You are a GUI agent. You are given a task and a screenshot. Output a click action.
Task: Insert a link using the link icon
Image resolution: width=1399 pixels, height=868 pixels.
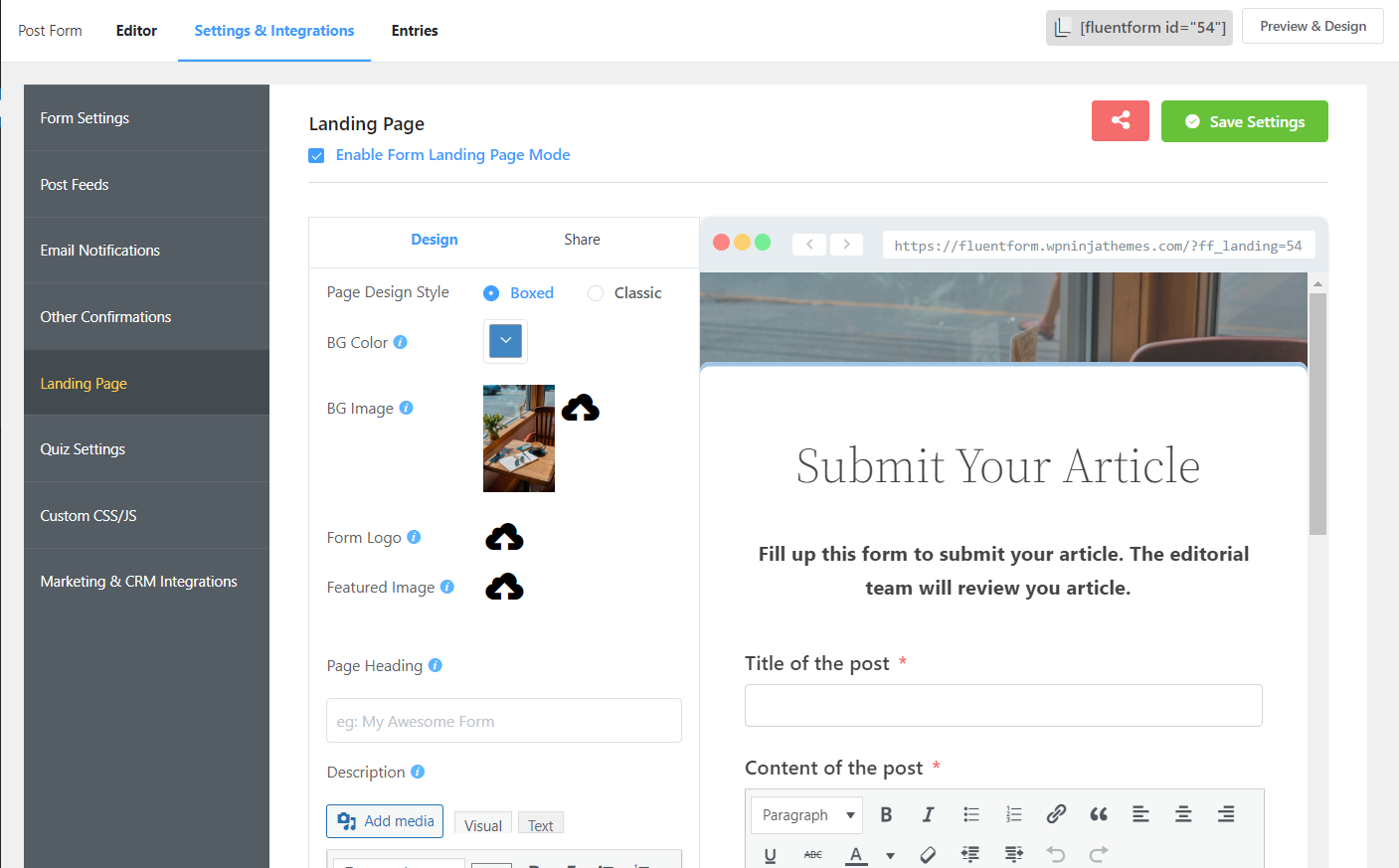click(1055, 814)
